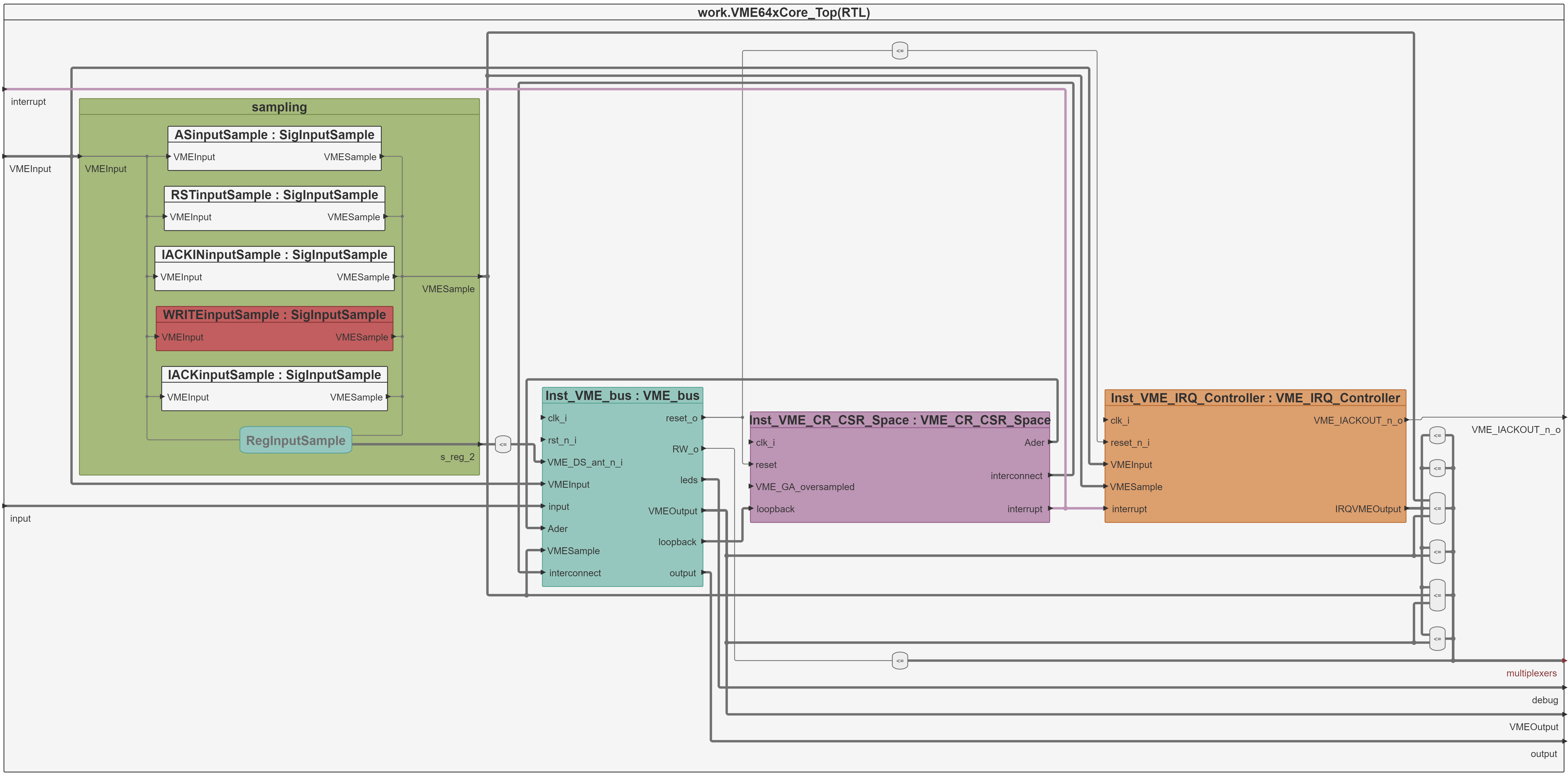The image size is (1568, 776).
Task: Click the RW_o output port
Action: coord(686,449)
